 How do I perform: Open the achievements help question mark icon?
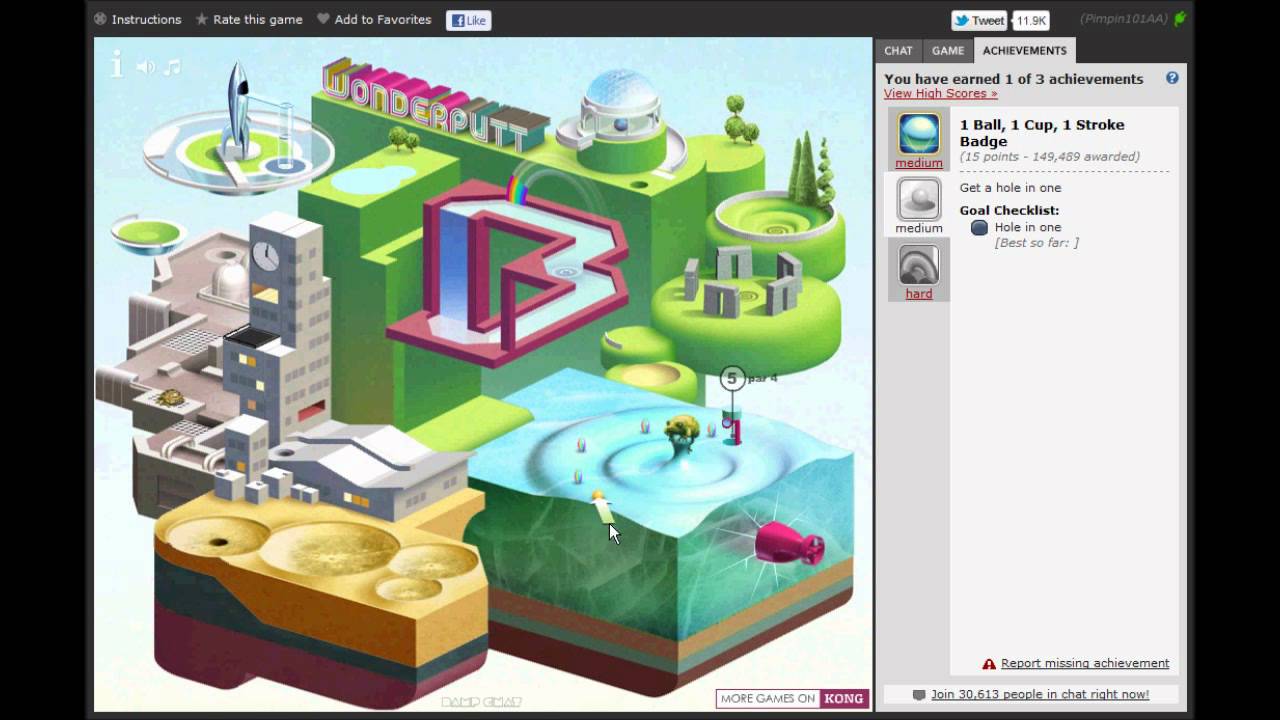[x=1172, y=78]
